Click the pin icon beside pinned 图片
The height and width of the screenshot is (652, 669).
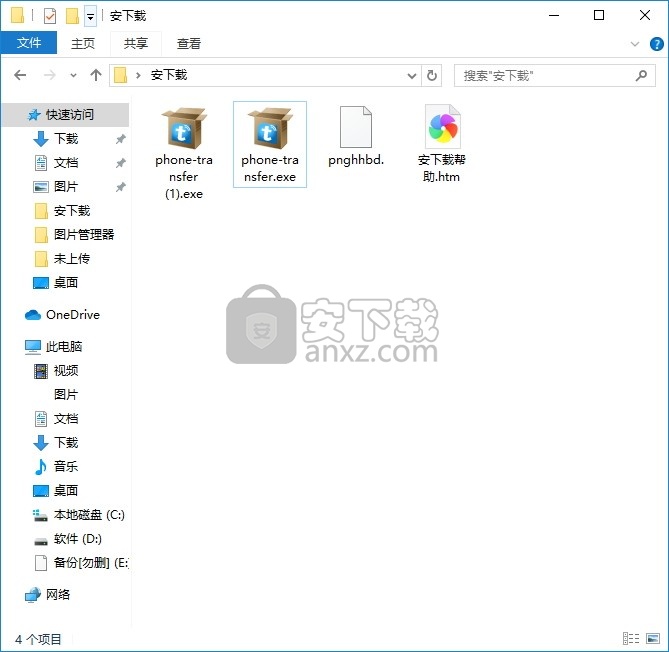(x=121, y=187)
